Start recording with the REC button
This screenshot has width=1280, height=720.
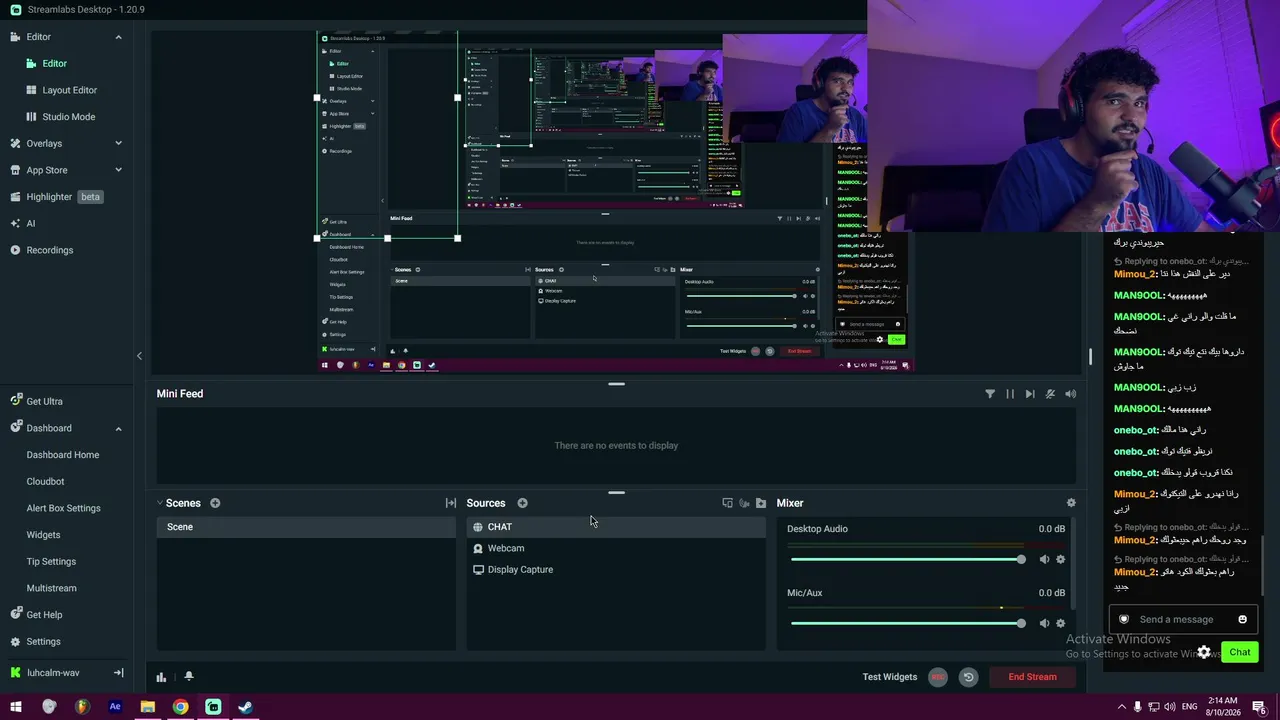coord(938,677)
